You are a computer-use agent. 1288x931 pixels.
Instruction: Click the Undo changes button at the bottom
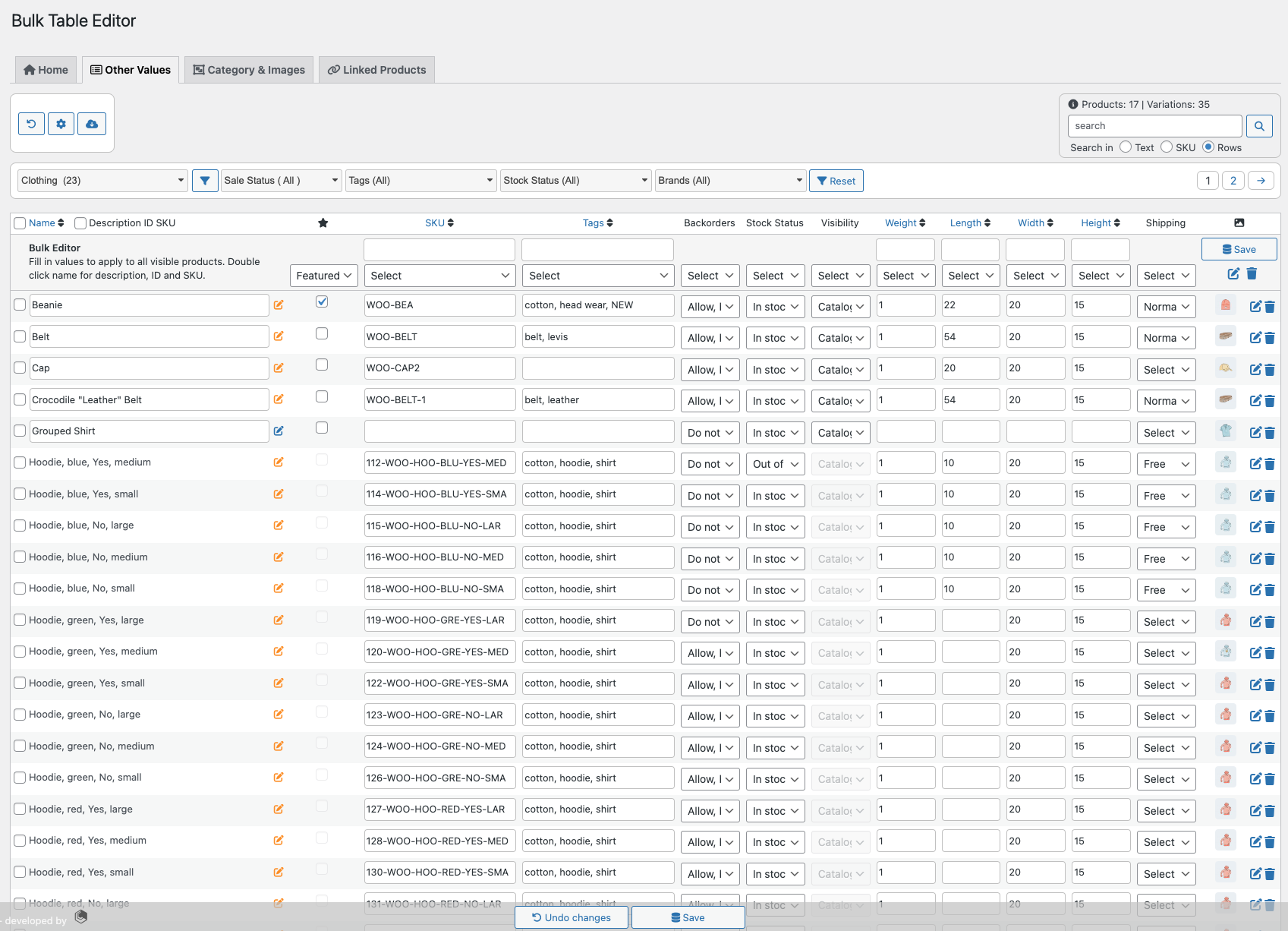click(571, 917)
